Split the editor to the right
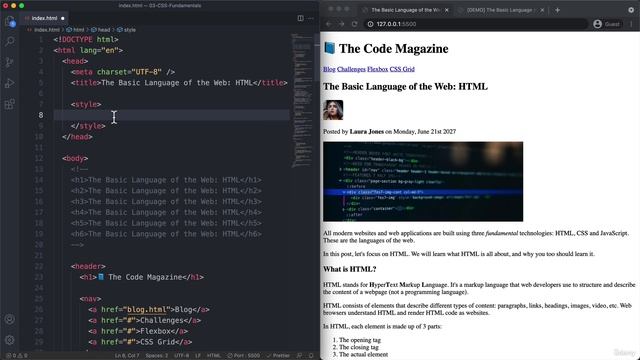 pos(300,18)
